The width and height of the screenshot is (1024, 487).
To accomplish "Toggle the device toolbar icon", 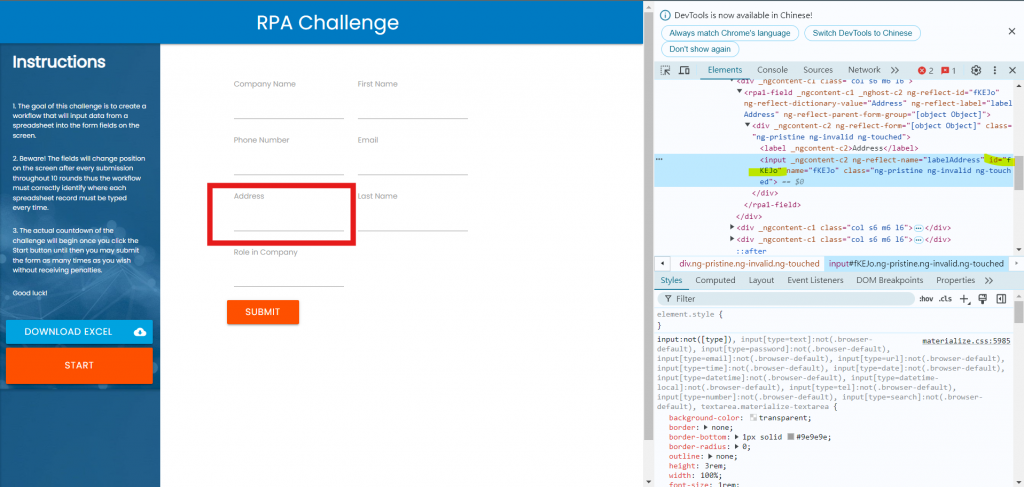I will click(684, 71).
